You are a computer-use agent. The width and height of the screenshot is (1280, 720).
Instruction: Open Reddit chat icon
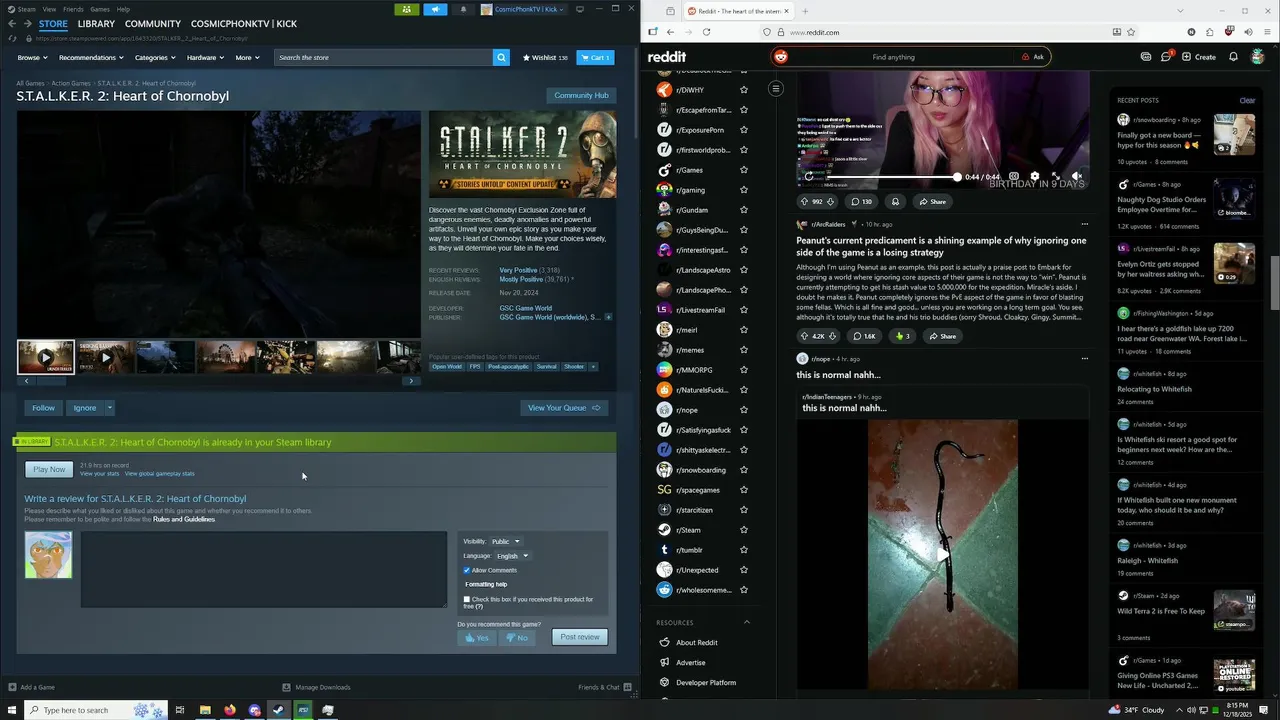point(1166,57)
